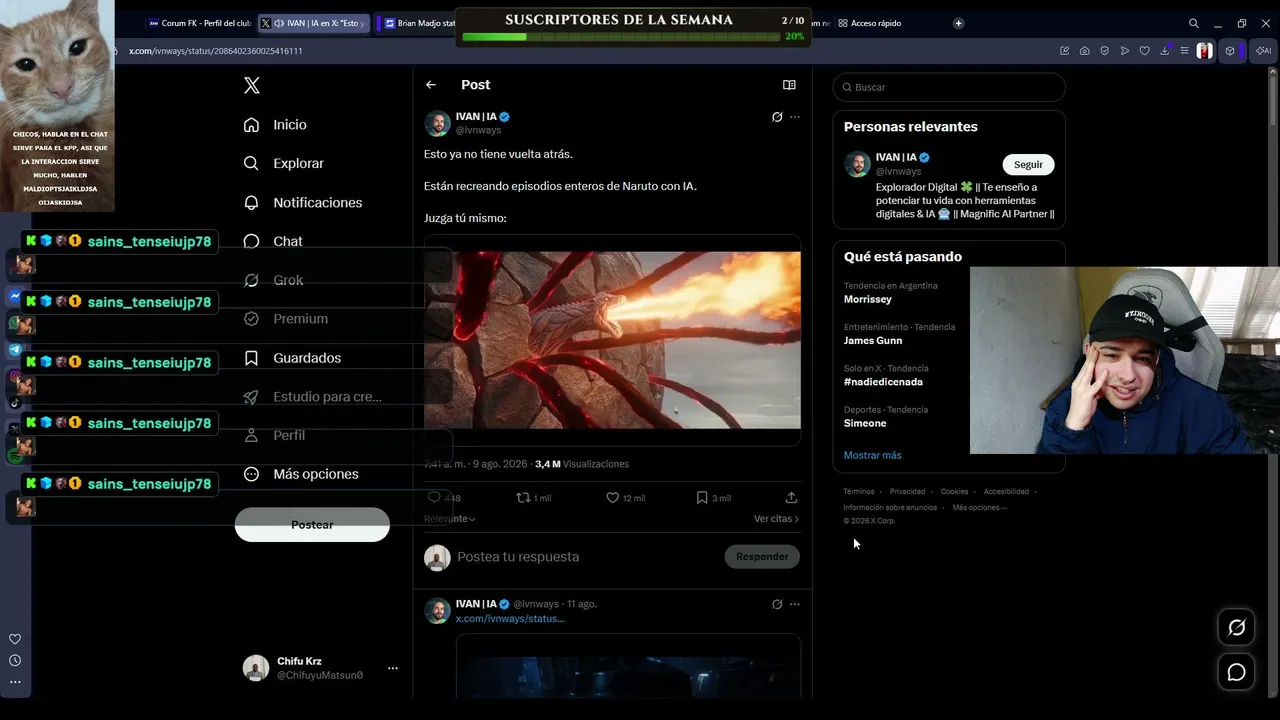Switch to the Brian Madjo tab
This screenshot has height=720, width=1280.
point(419,23)
